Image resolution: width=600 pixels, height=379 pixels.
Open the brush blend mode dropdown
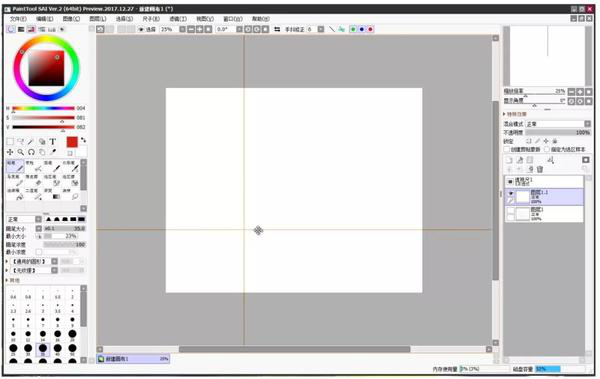[38, 219]
